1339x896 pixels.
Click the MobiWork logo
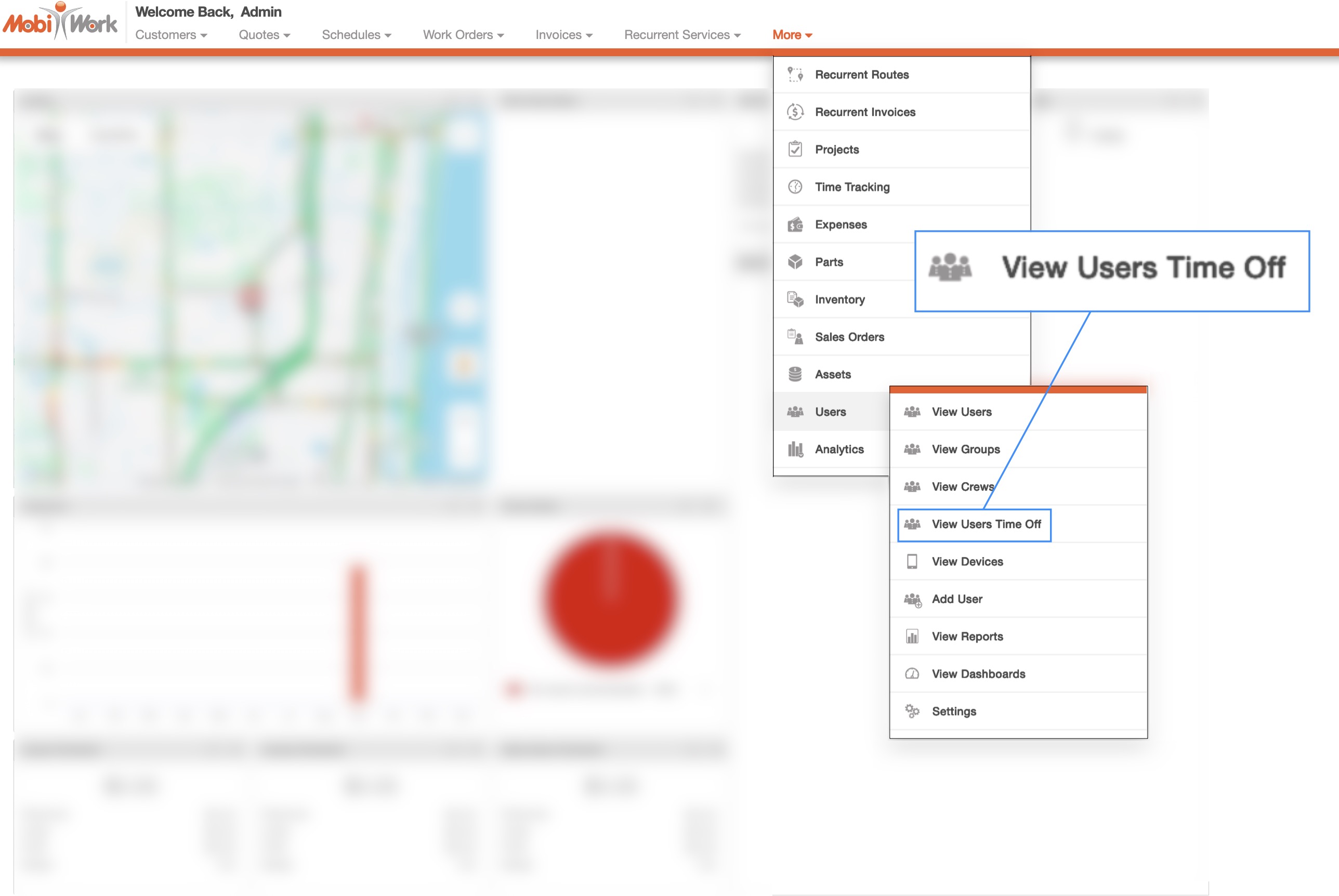[x=61, y=22]
